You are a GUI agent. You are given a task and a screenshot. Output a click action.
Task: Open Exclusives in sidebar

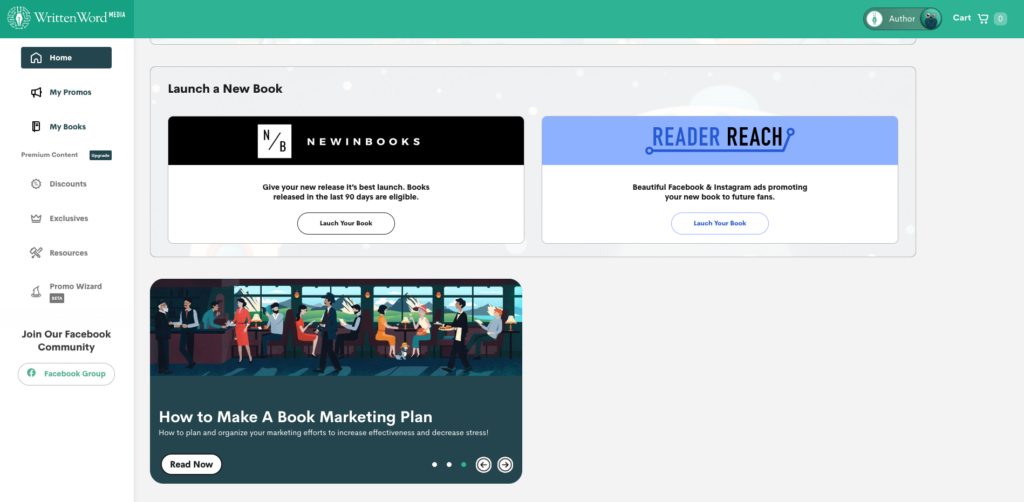[66, 219]
